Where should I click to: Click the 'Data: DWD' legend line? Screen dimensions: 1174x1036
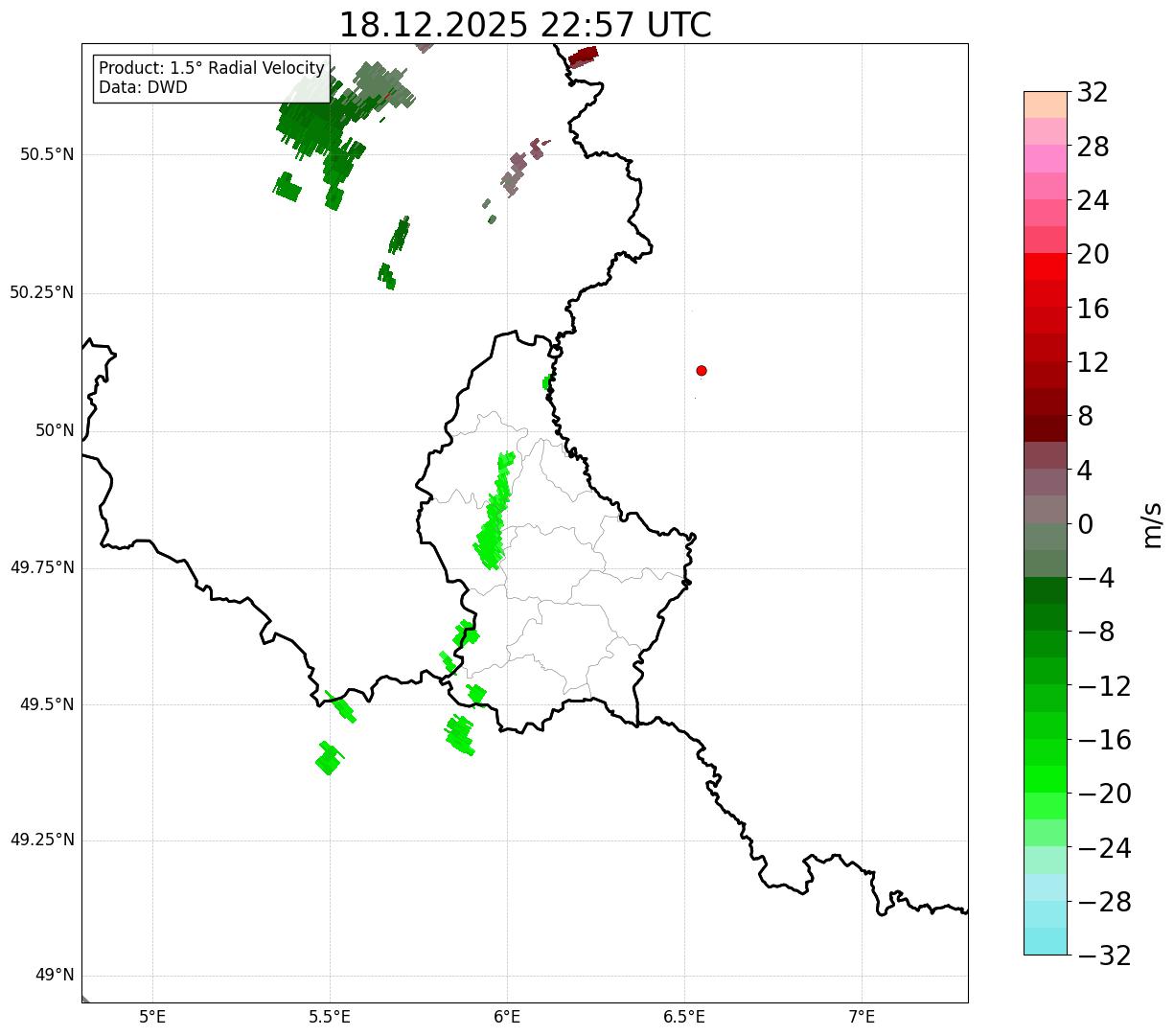pyautogui.click(x=143, y=88)
